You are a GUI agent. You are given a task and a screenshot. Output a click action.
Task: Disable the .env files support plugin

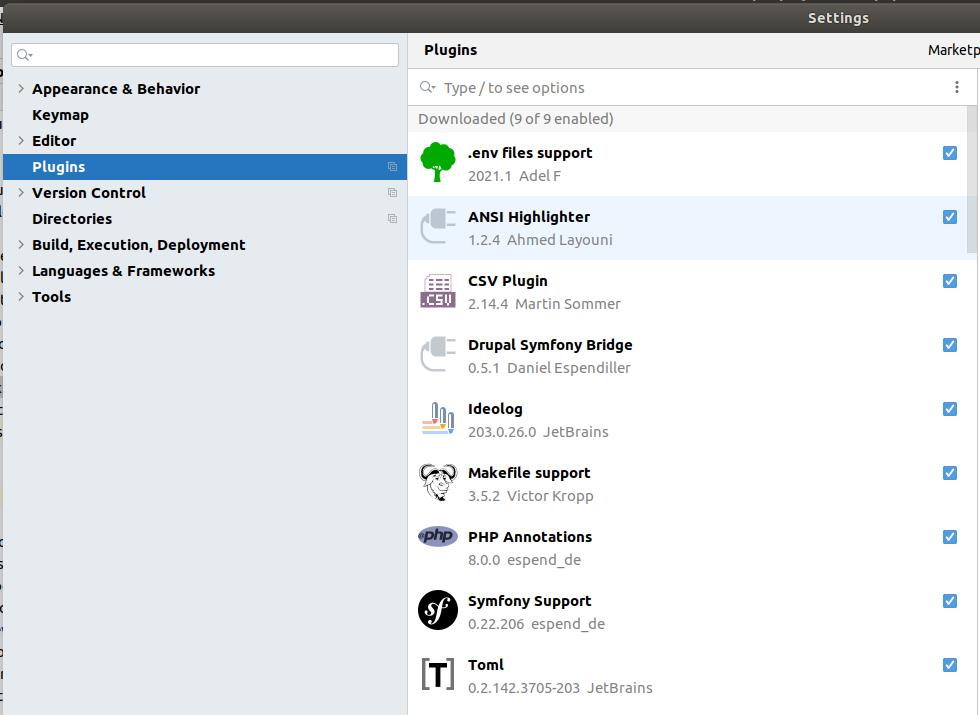(x=950, y=153)
